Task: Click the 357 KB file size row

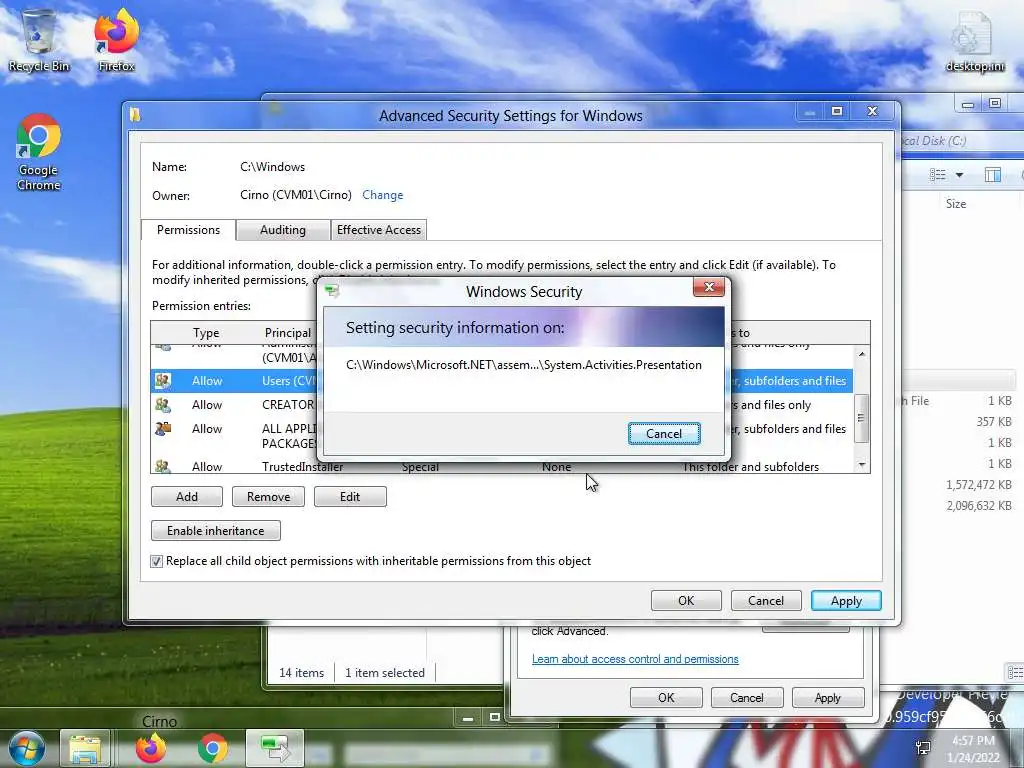Action: click(994, 422)
